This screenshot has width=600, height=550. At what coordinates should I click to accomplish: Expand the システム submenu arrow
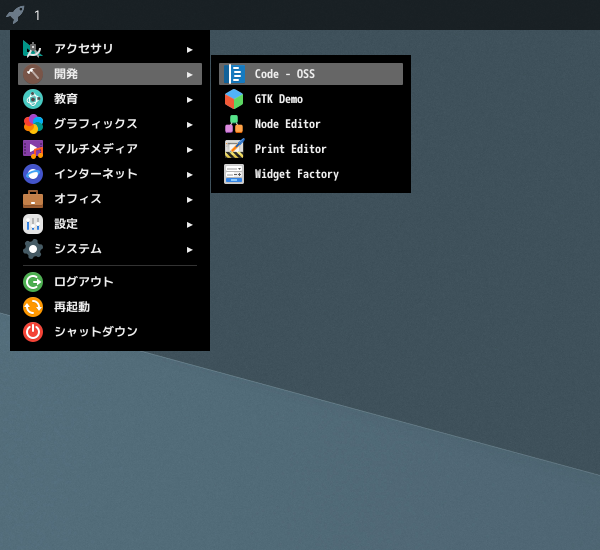[x=189, y=250]
